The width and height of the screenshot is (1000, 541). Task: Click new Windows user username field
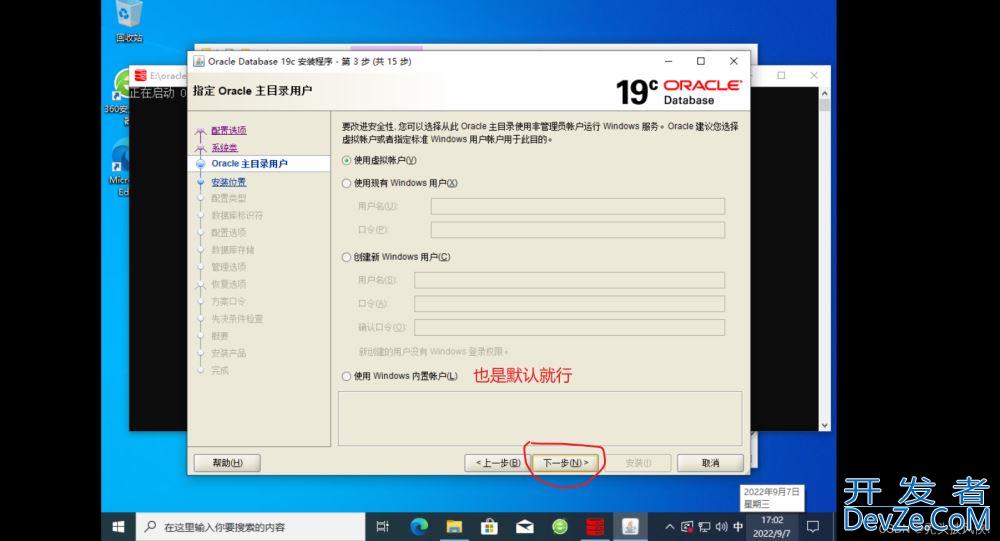tap(570, 280)
